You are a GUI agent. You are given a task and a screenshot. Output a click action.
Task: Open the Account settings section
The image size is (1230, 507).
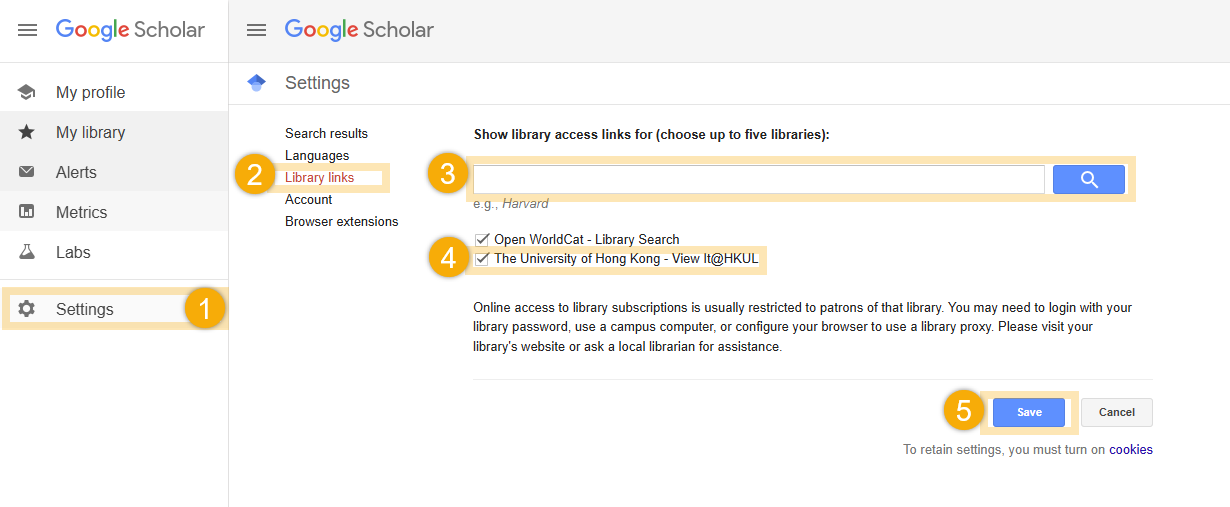308,199
